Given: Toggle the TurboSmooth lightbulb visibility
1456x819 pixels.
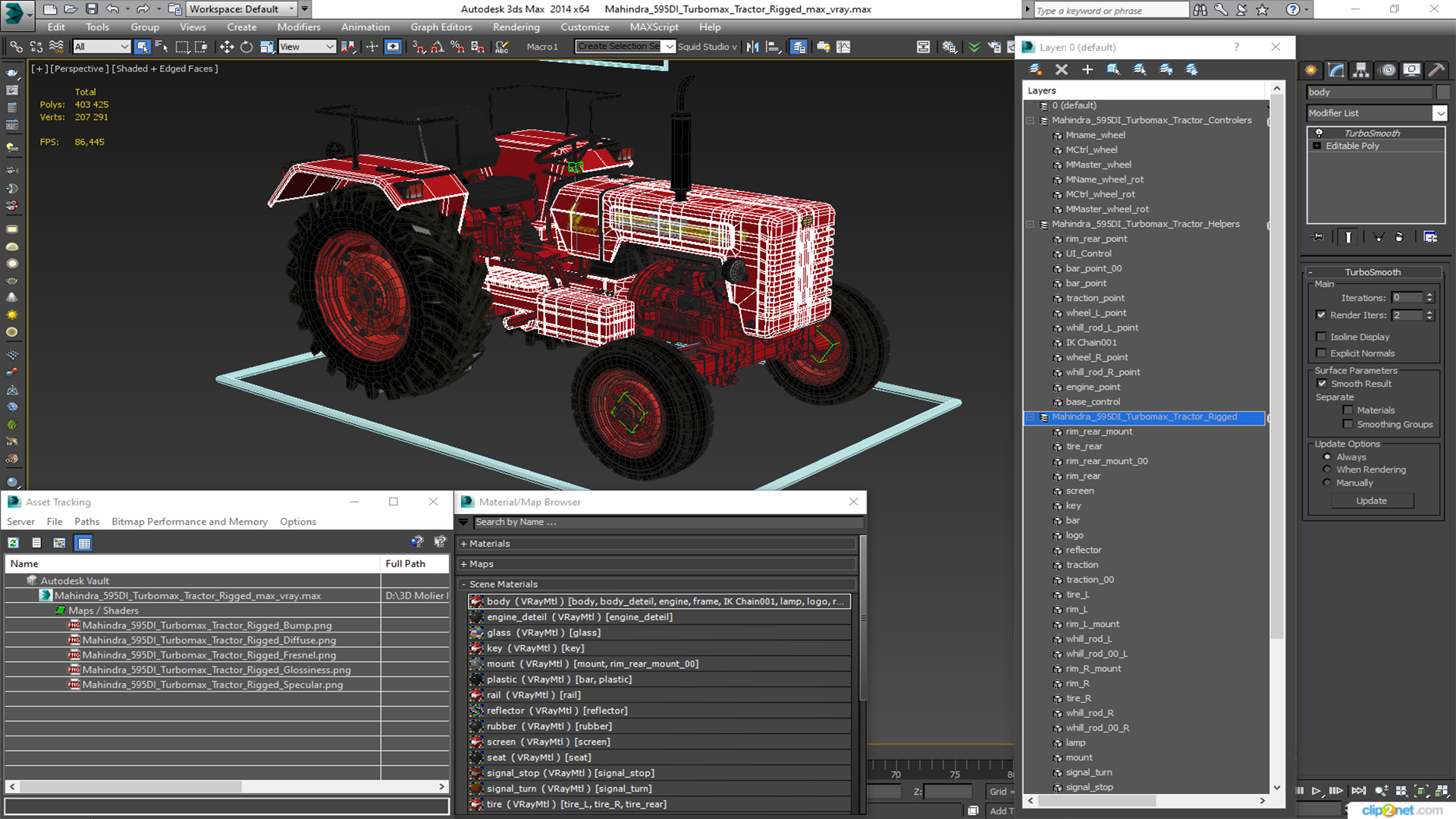Looking at the screenshot, I should click(1319, 133).
